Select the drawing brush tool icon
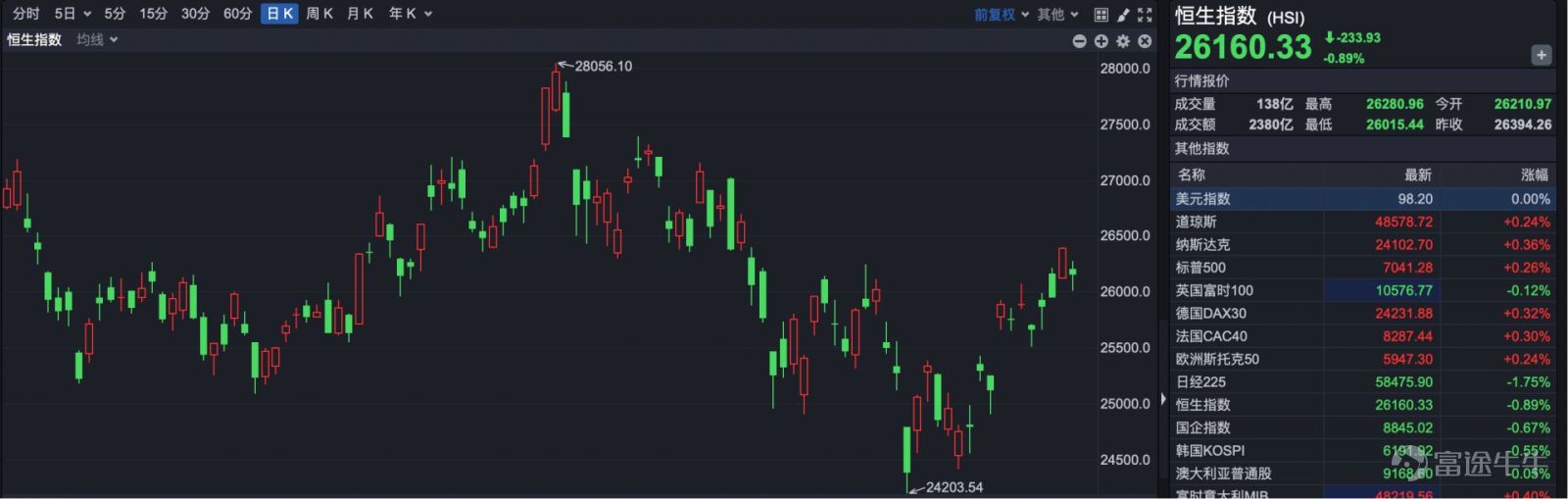Viewport: 1568px width, 499px height. [1123, 15]
